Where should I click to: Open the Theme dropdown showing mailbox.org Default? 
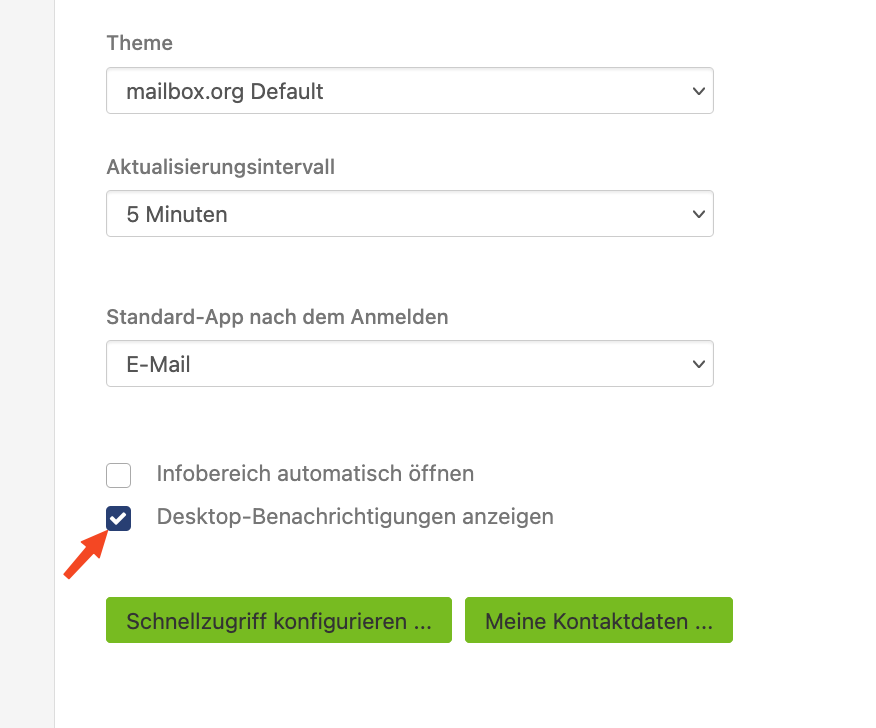coord(410,91)
